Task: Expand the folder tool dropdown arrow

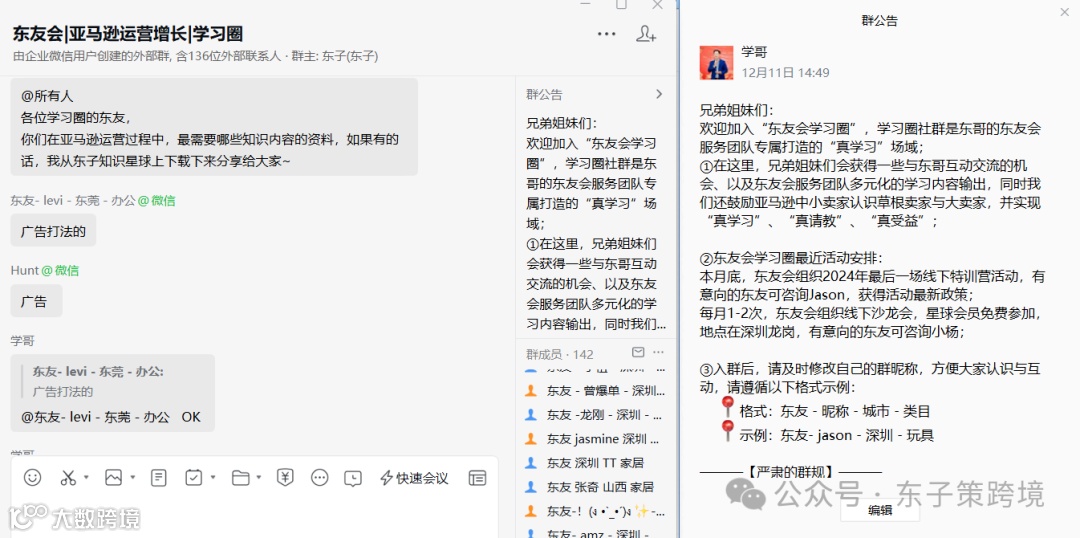Action: [x=258, y=477]
